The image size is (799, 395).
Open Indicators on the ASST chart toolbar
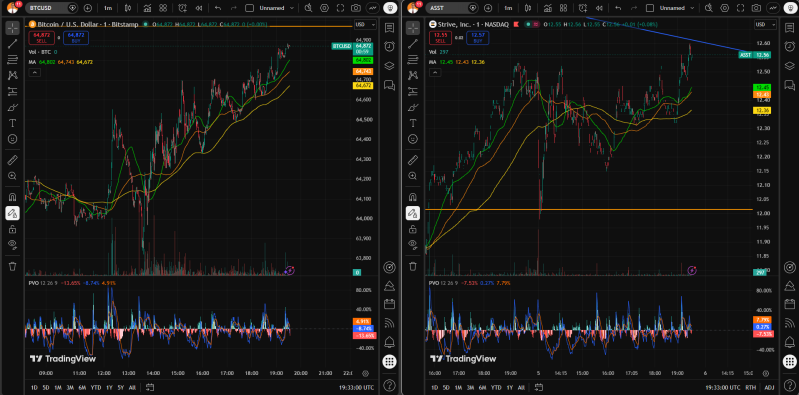coord(548,8)
